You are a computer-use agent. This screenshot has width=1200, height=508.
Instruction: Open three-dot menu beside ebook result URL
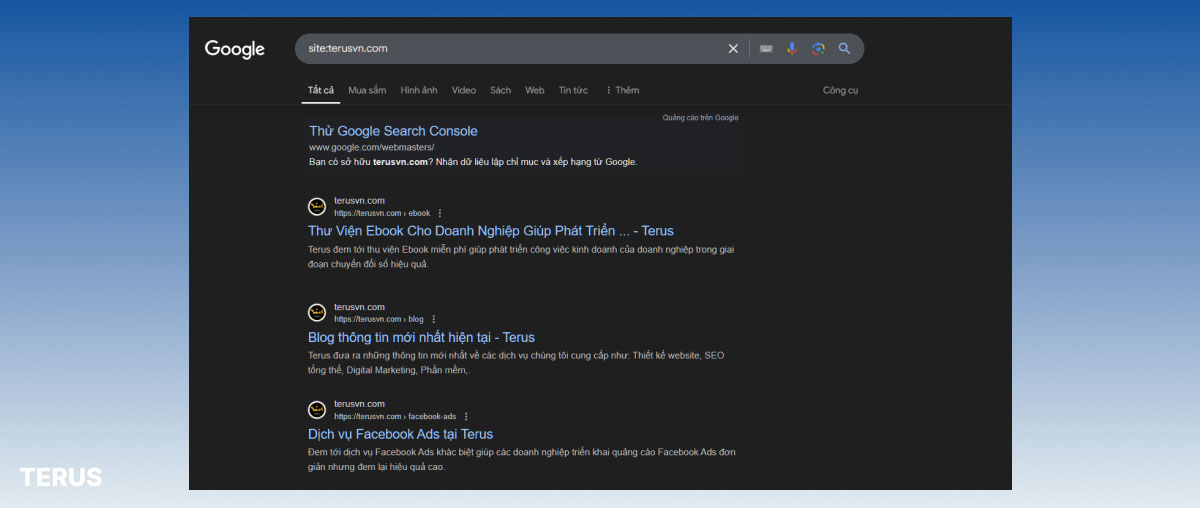click(x=440, y=213)
